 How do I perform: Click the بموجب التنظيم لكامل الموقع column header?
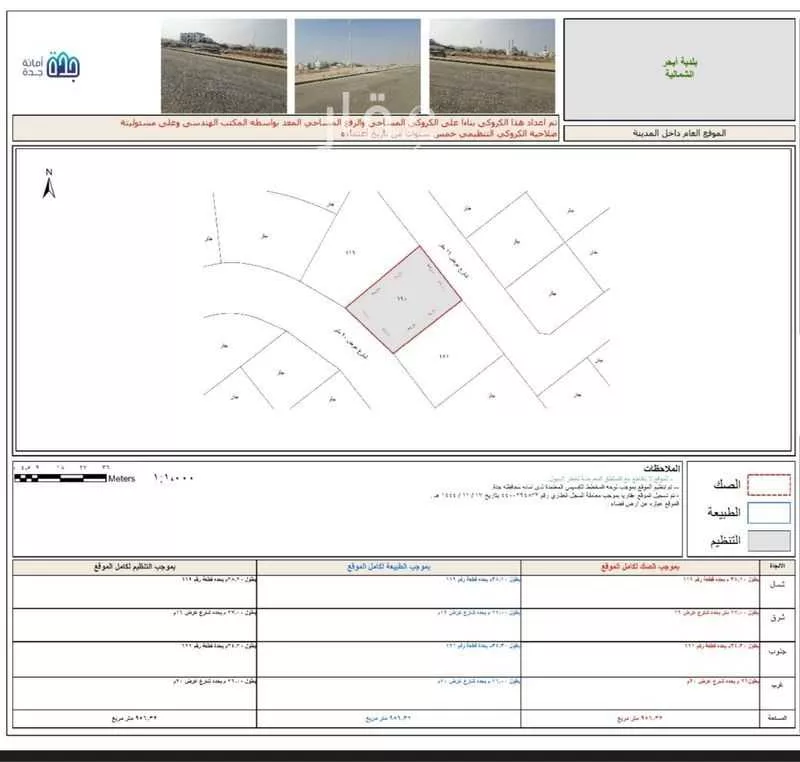click(x=135, y=567)
